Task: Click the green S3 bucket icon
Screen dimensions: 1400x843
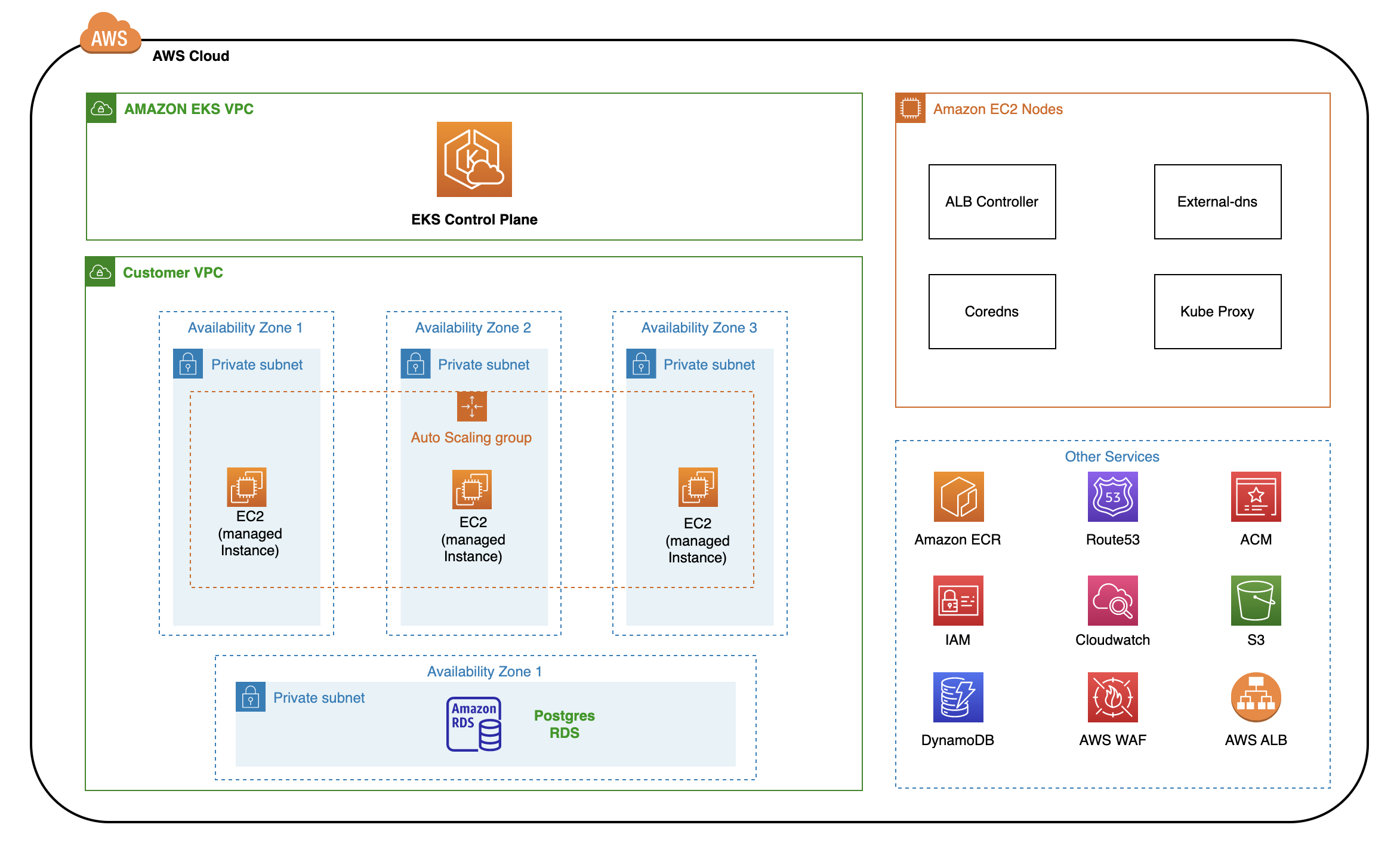Action: [1256, 601]
